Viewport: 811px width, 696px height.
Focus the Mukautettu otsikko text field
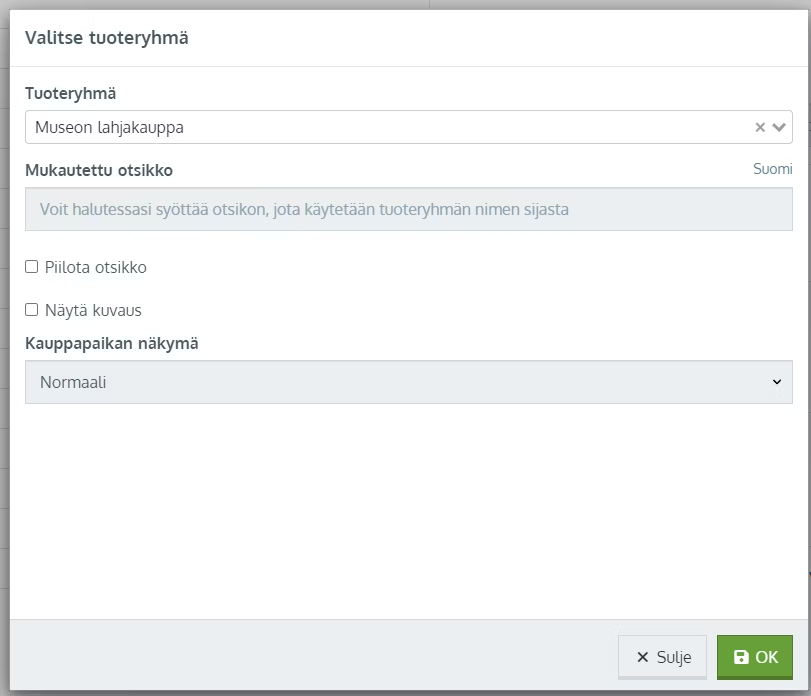coord(409,209)
